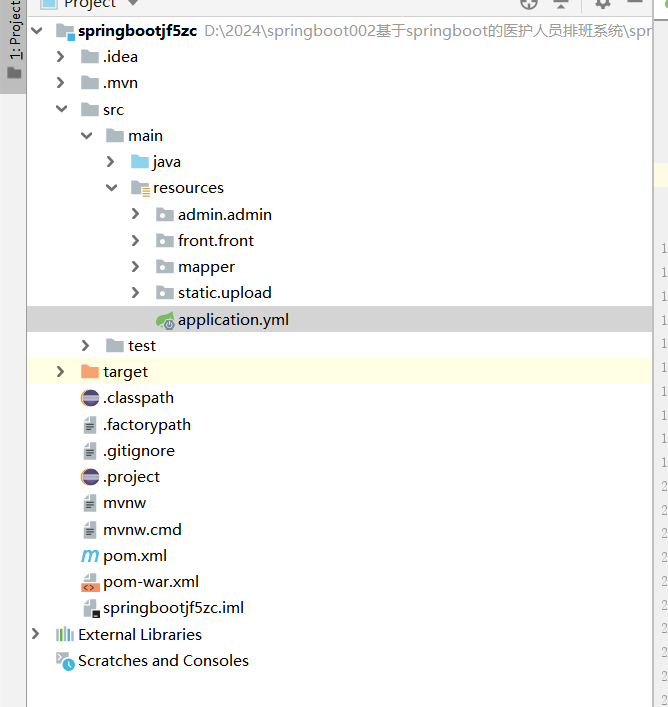Viewport: 668px width, 707px height.
Task: Click the file icon beside .gitignore
Action: 90,451
